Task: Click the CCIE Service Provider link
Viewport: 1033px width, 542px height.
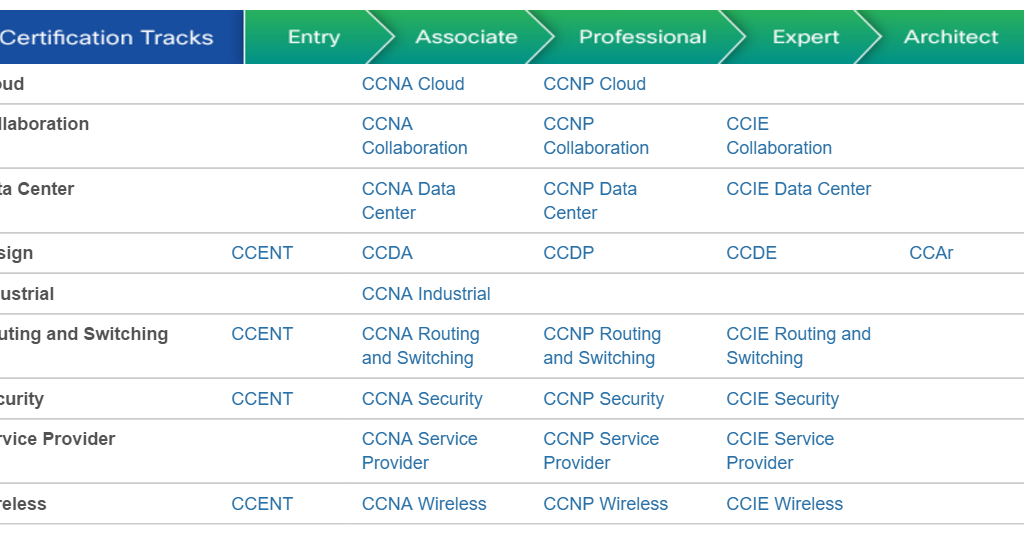Action: pos(780,450)
